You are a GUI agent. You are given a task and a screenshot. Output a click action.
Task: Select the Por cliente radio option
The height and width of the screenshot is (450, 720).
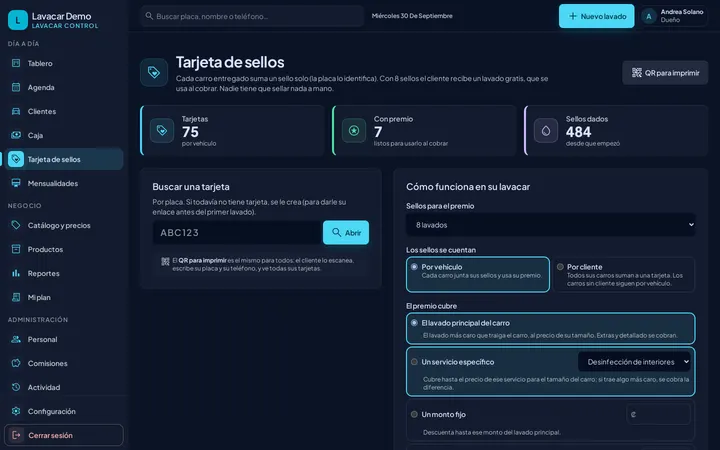point(560,267)
